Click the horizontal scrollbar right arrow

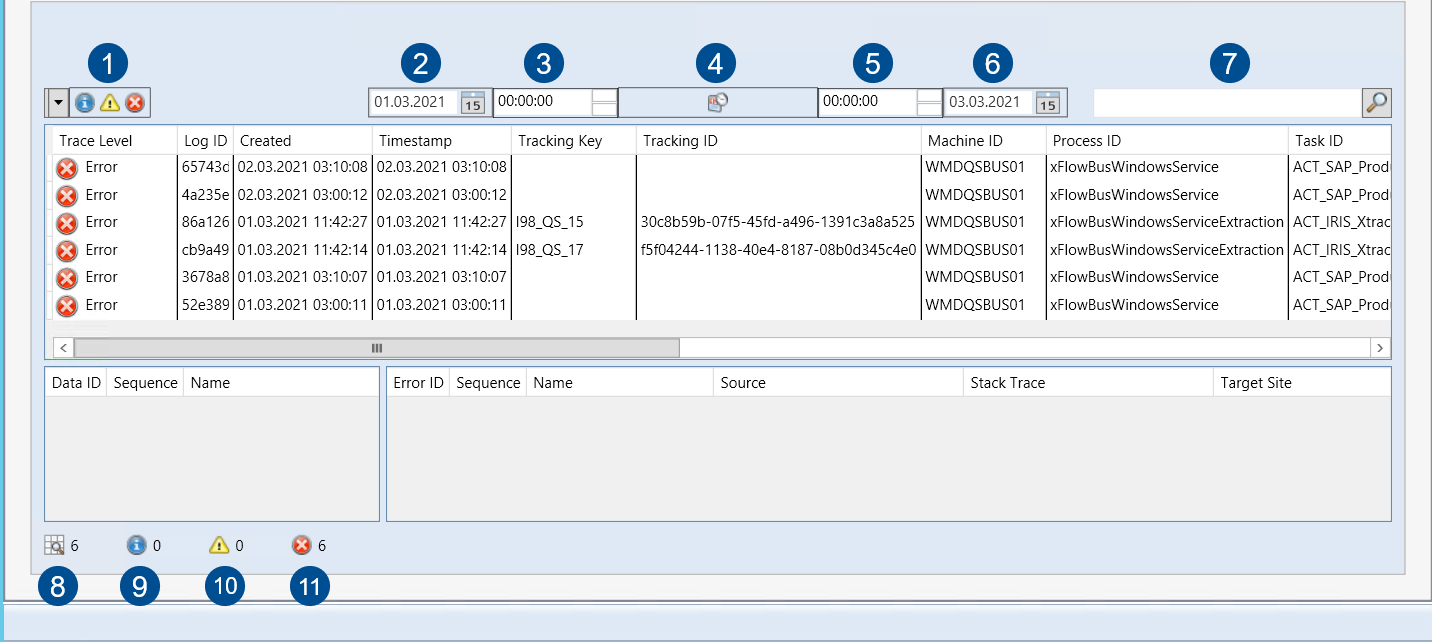(x=1380, y=348)
